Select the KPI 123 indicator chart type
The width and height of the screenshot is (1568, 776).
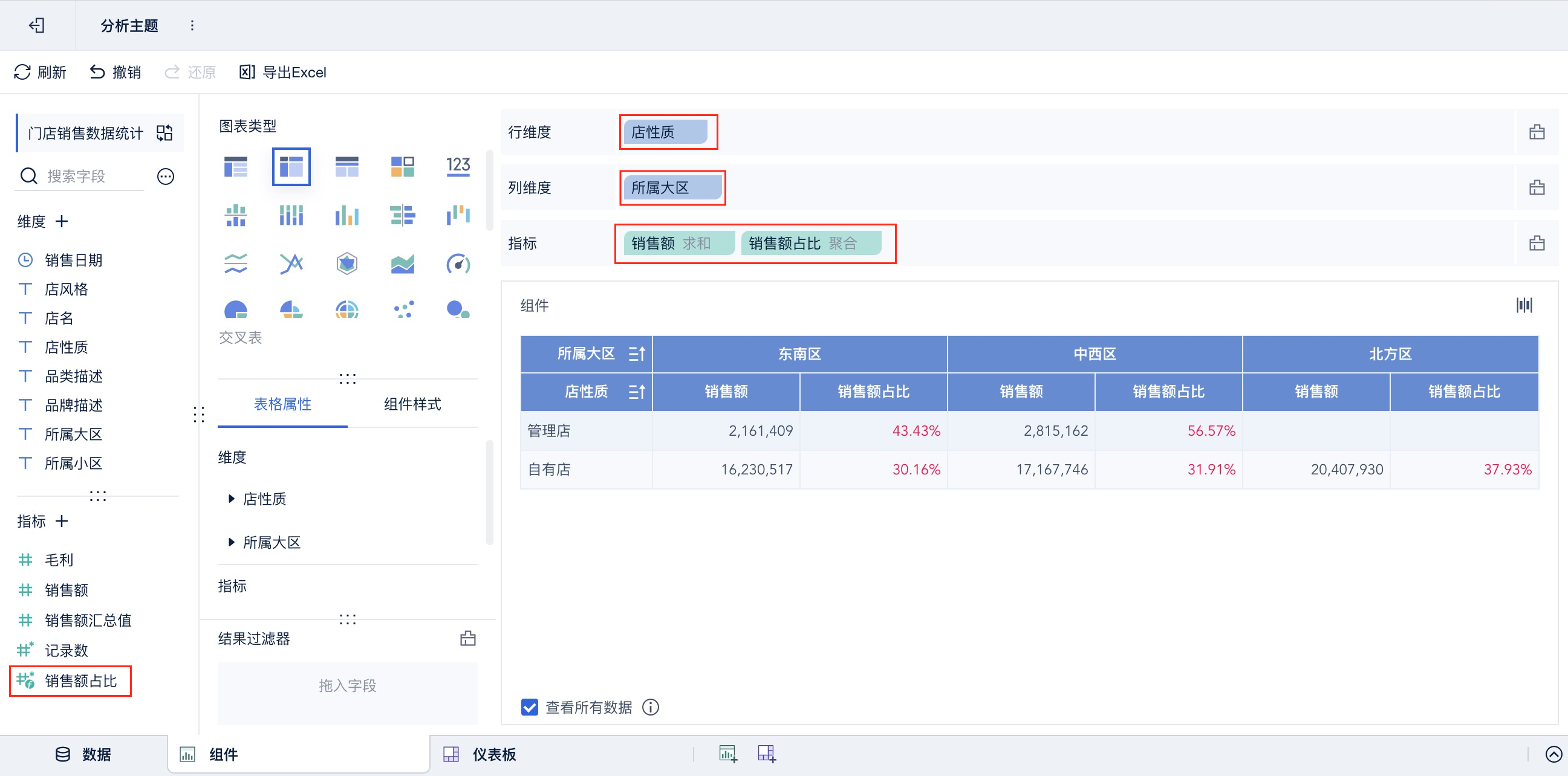click(458, 166)
